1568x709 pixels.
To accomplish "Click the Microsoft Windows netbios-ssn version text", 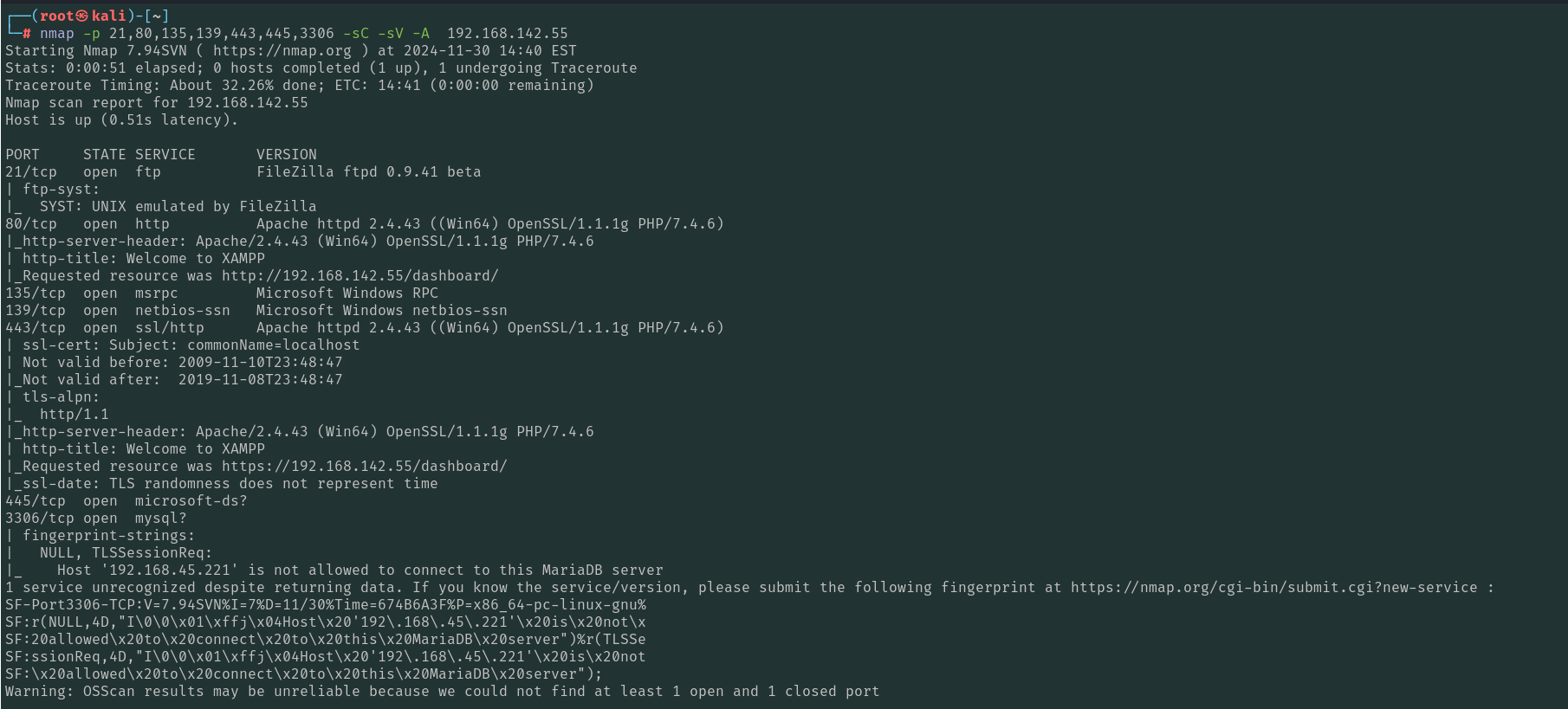I will (x=381, y=311).
